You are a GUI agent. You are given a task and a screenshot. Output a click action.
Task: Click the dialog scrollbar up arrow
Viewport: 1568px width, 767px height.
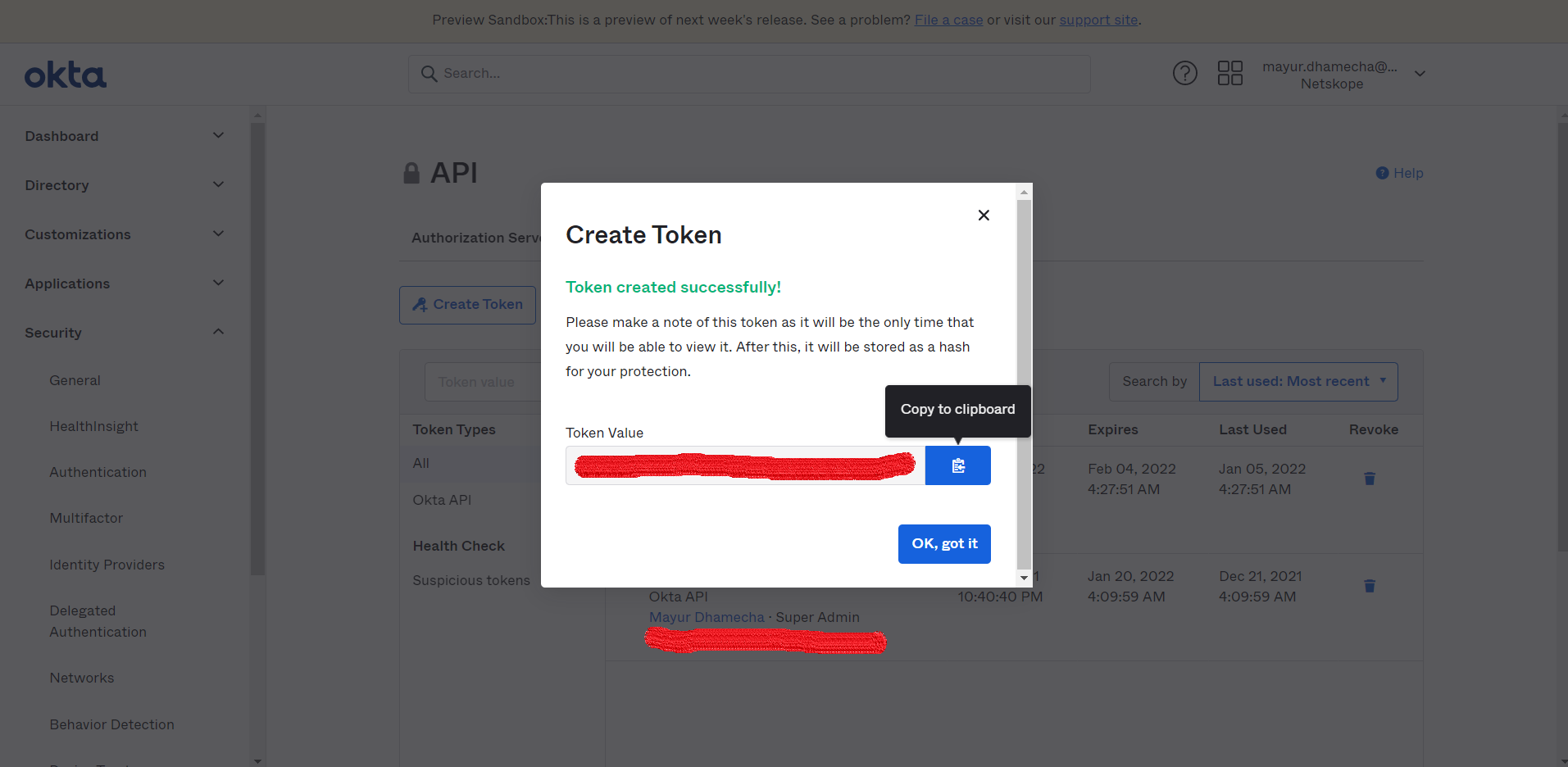click(x=1024, y=192)
